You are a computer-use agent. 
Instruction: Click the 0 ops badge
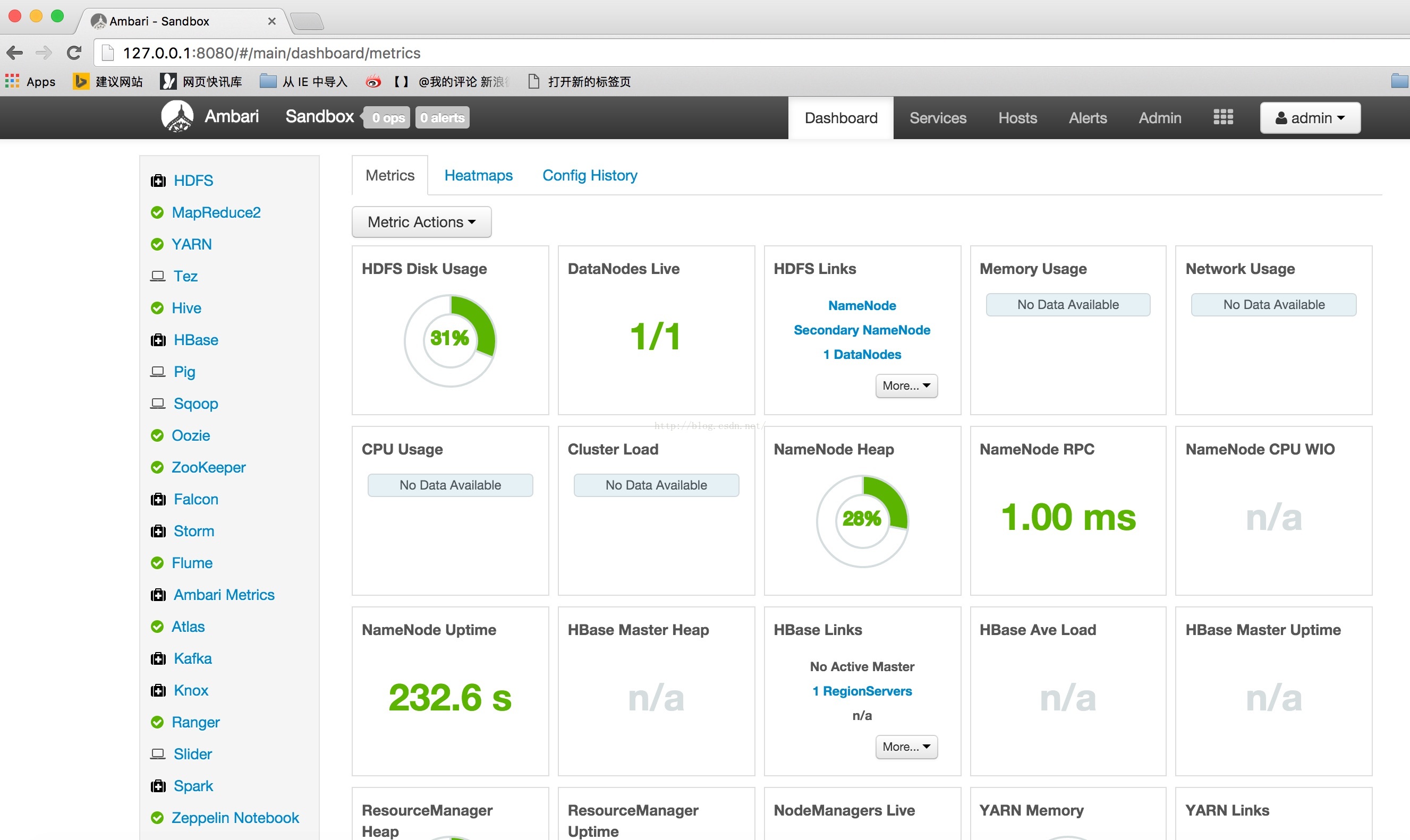click(387, 118)
